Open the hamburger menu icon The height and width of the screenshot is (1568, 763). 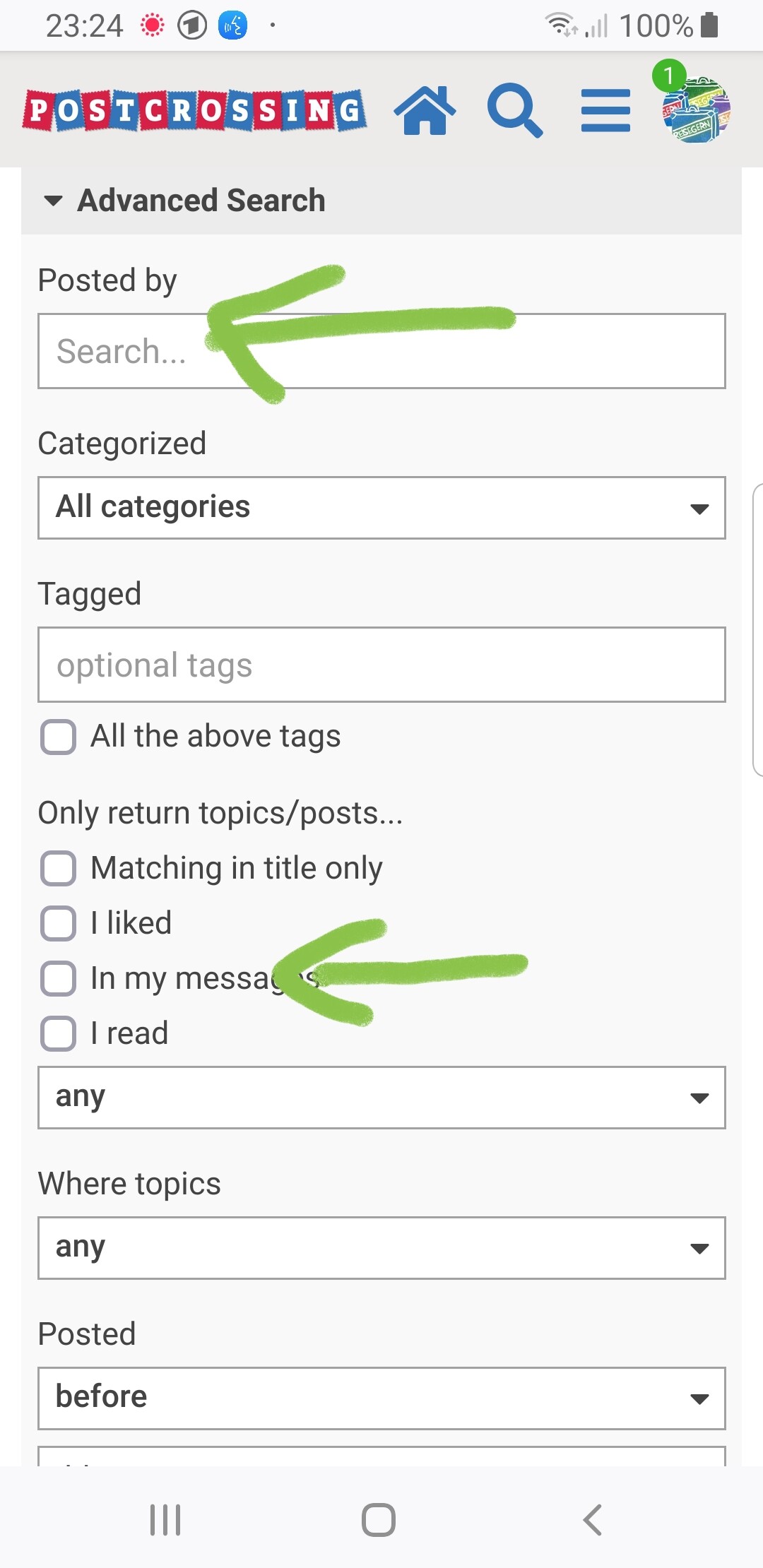[x=605, y=110]
